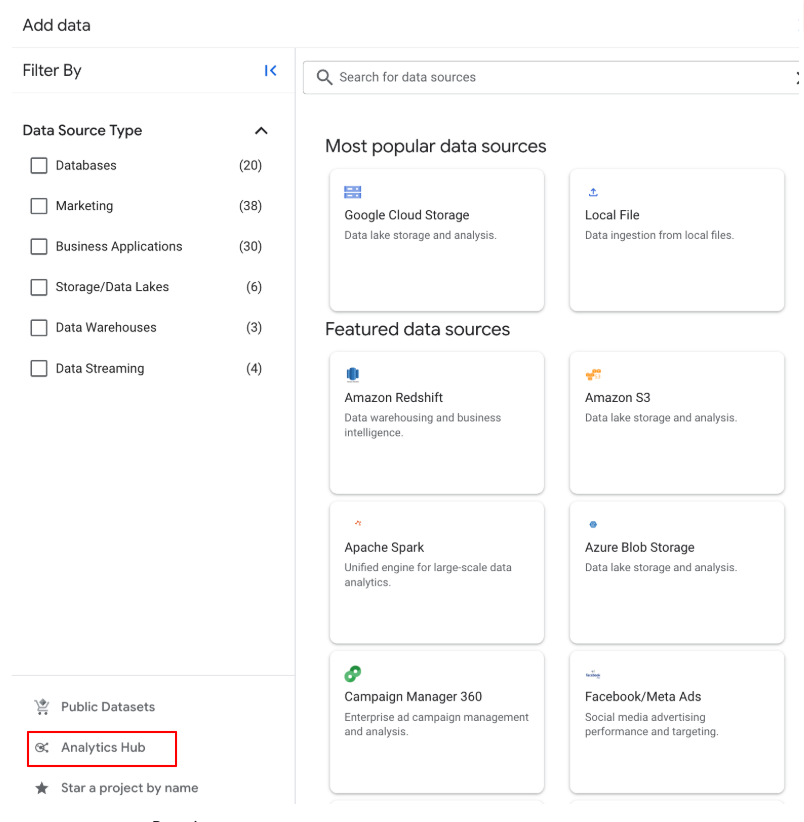Click the Marketing count (38)
804x822 pixels.
250,206
